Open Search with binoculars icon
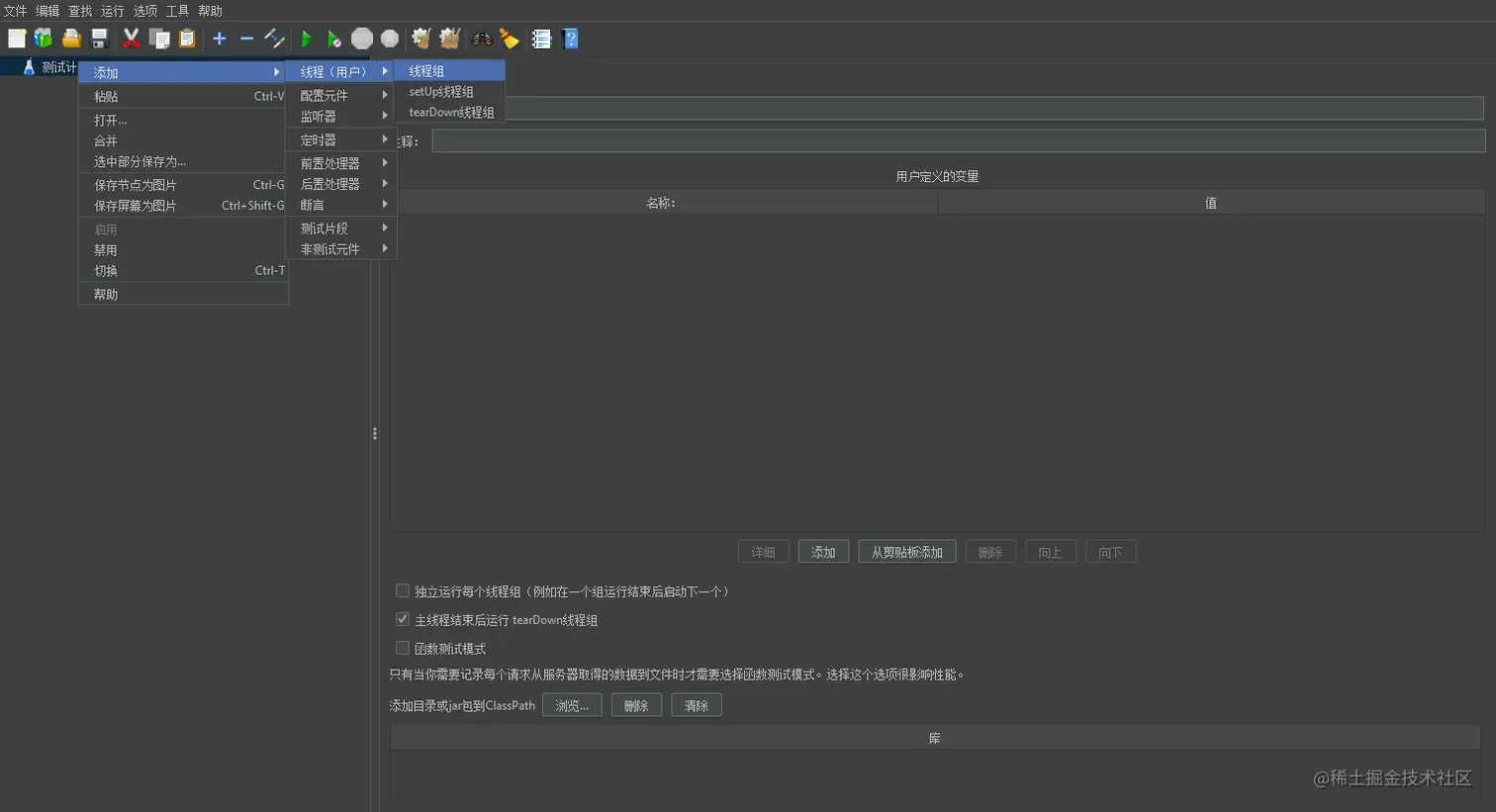 point(482,39)
